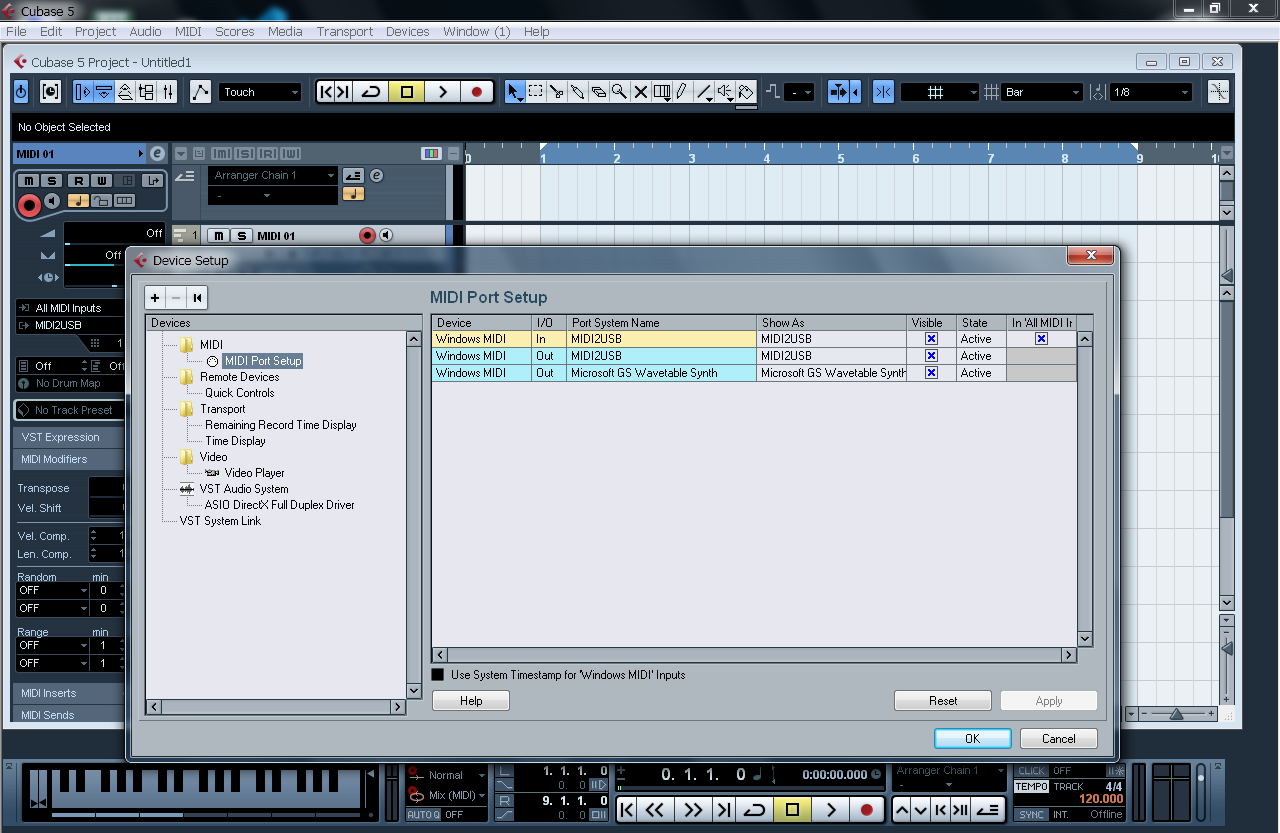
Task: Click Record button in project toolbar
Action: click(x=477, y=92)
